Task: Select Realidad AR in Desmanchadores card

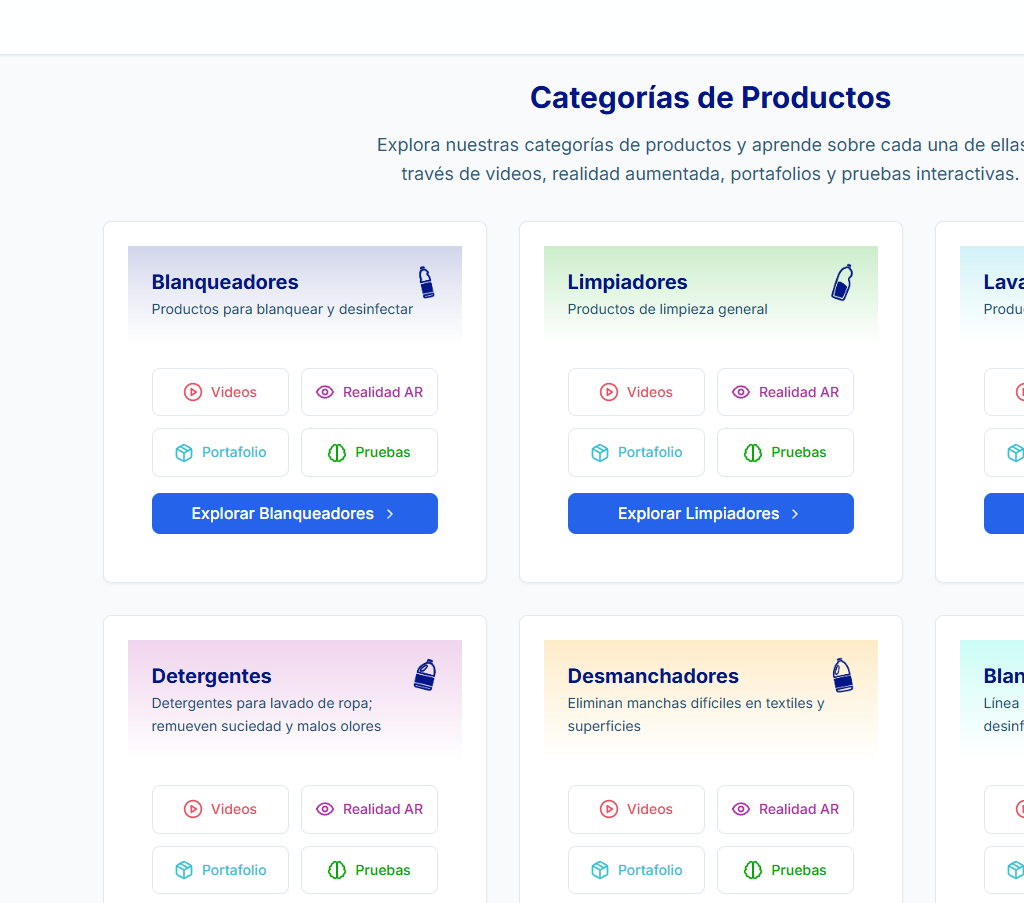Action: pos(785,809)
